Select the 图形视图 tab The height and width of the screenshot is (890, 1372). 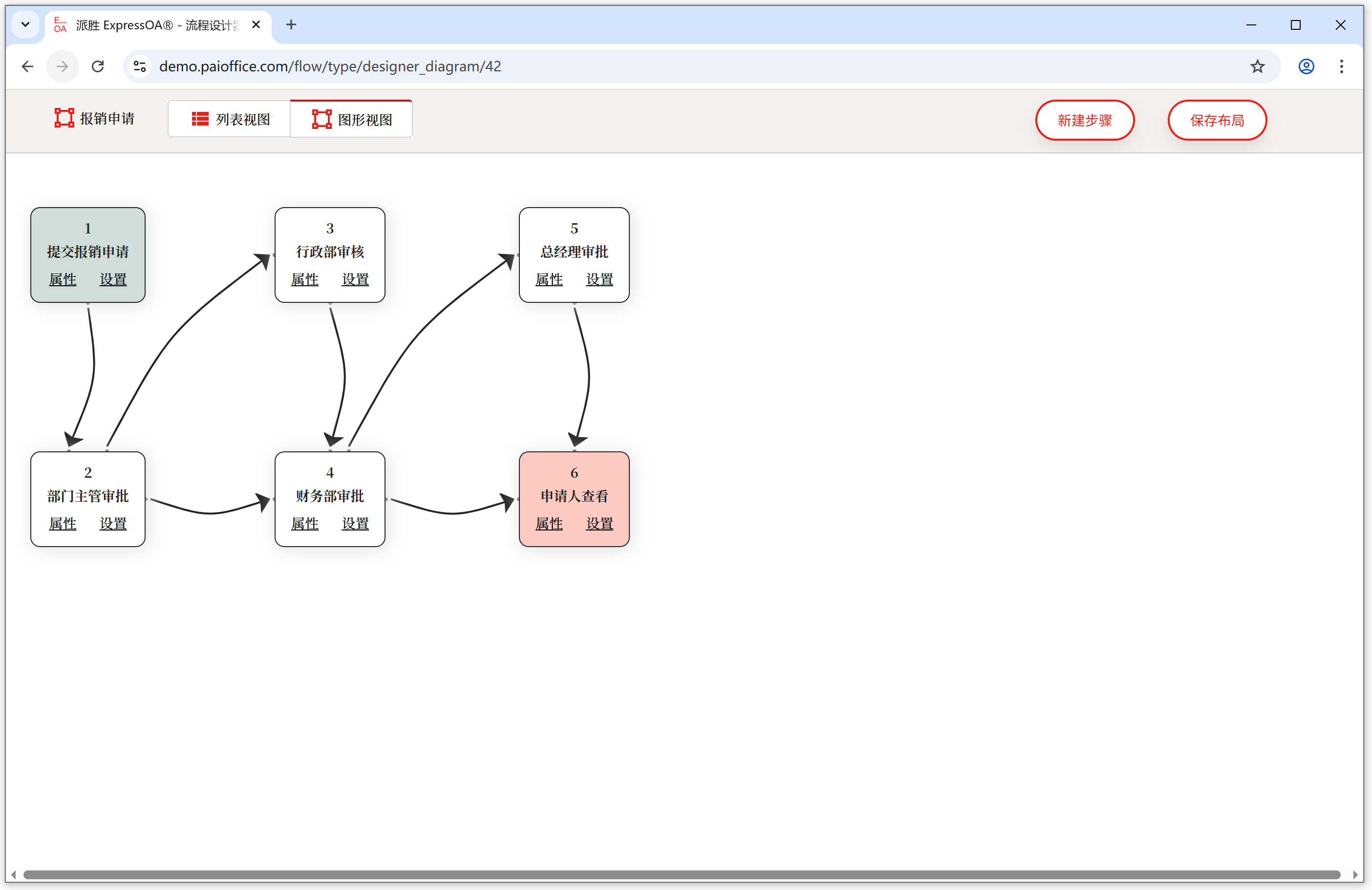coord(352,119)
